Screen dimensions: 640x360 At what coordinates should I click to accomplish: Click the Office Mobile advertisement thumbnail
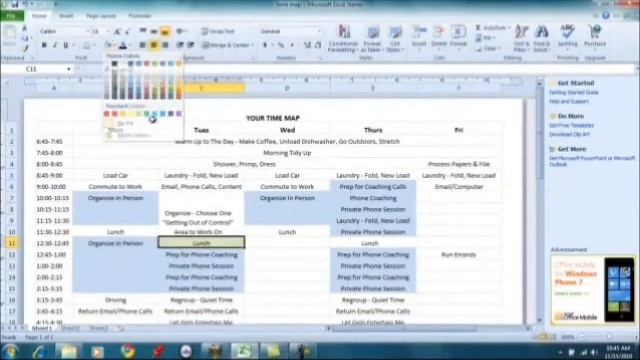pyautogui.click(x=593, y=289)
